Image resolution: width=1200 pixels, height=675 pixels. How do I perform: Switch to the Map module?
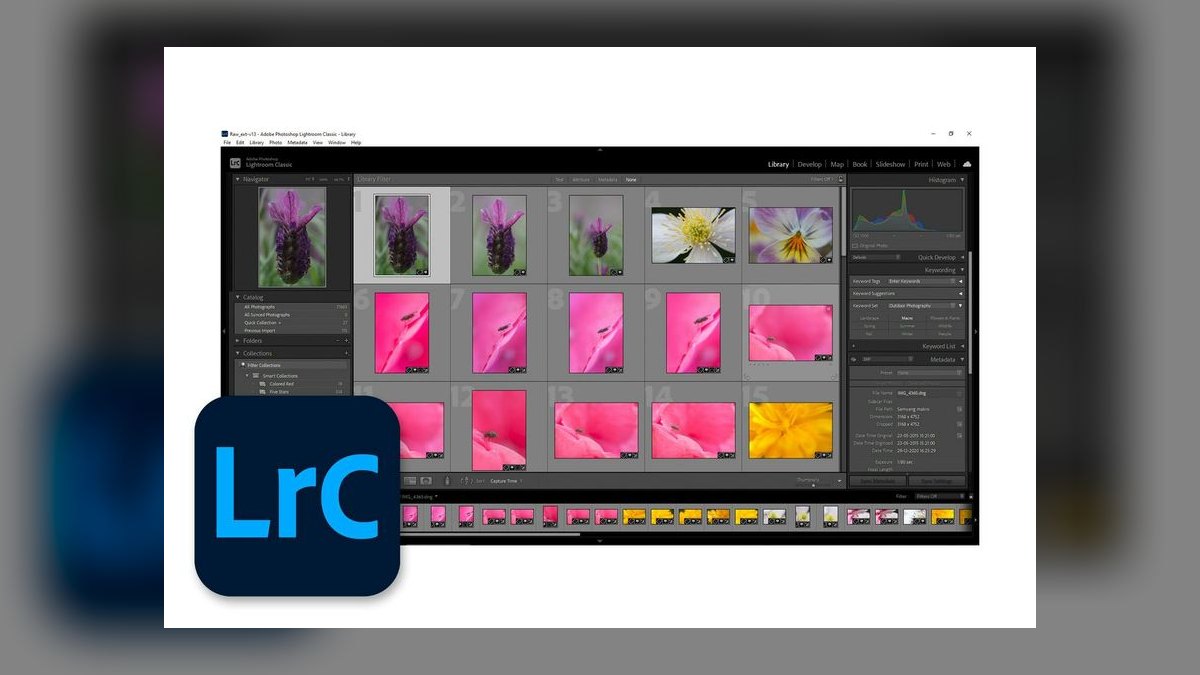coord(837,164)
